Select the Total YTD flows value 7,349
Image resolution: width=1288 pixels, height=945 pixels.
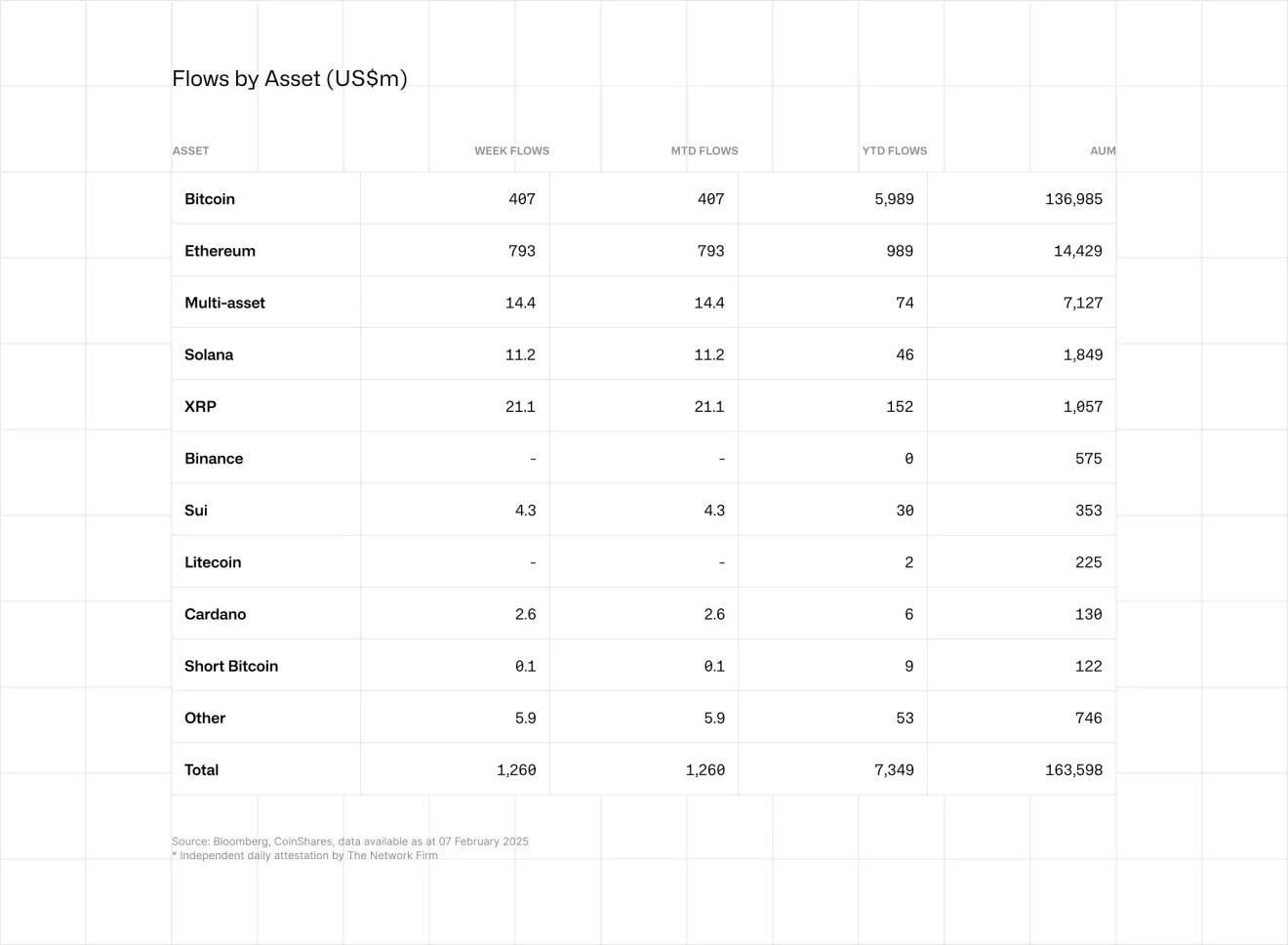(x=894, y=770)
